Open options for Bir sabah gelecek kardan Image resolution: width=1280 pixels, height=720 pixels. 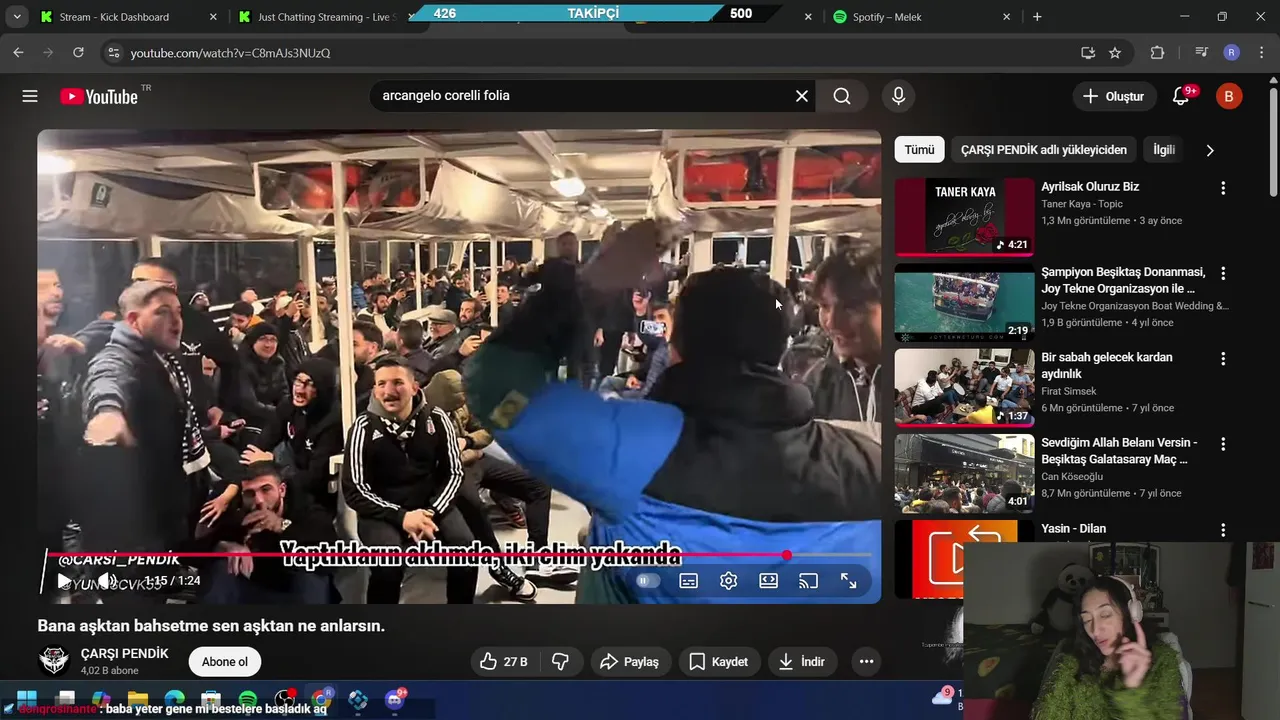point(1223,358)
